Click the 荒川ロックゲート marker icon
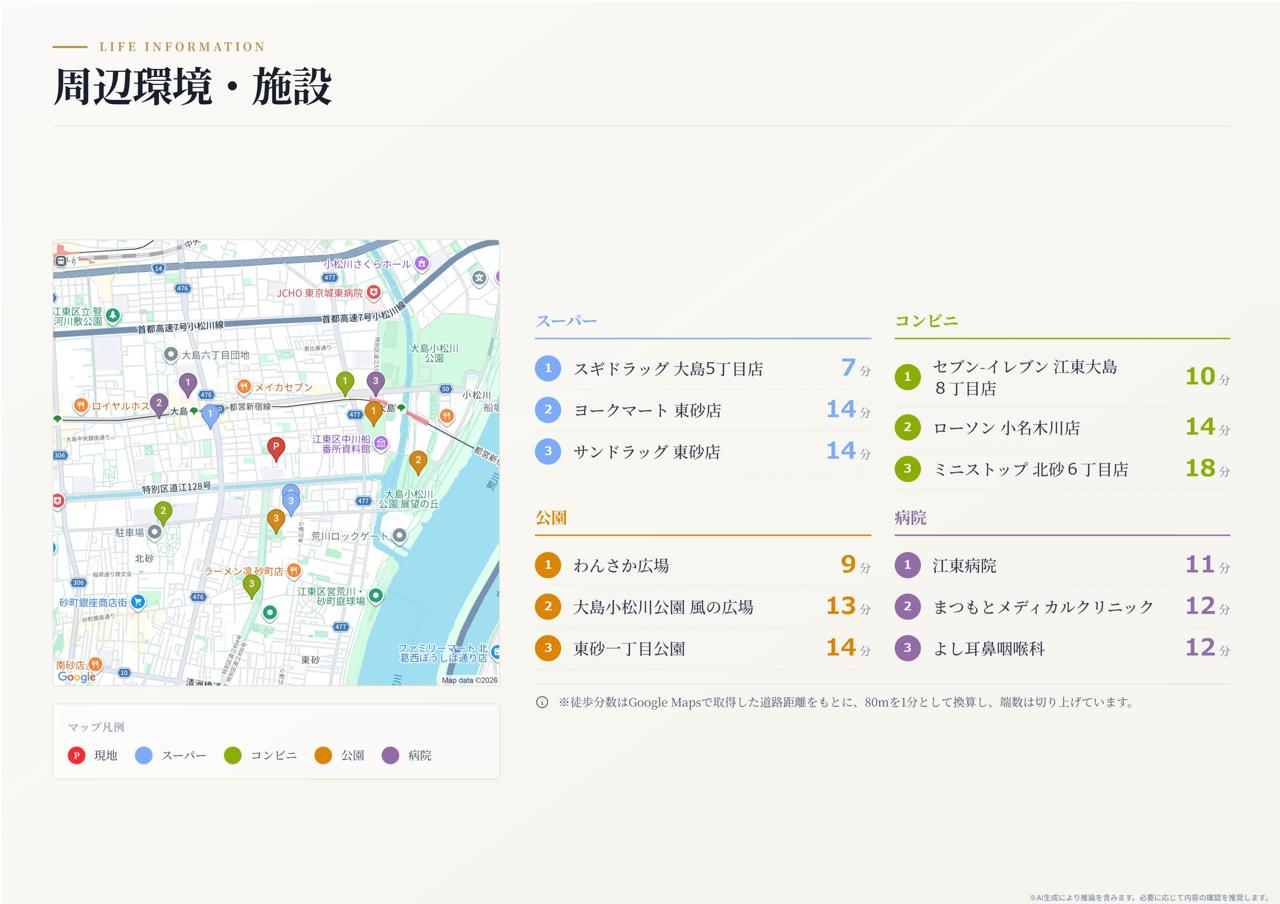The width and height of the screenshot is (1280, 904). point(400,536)
